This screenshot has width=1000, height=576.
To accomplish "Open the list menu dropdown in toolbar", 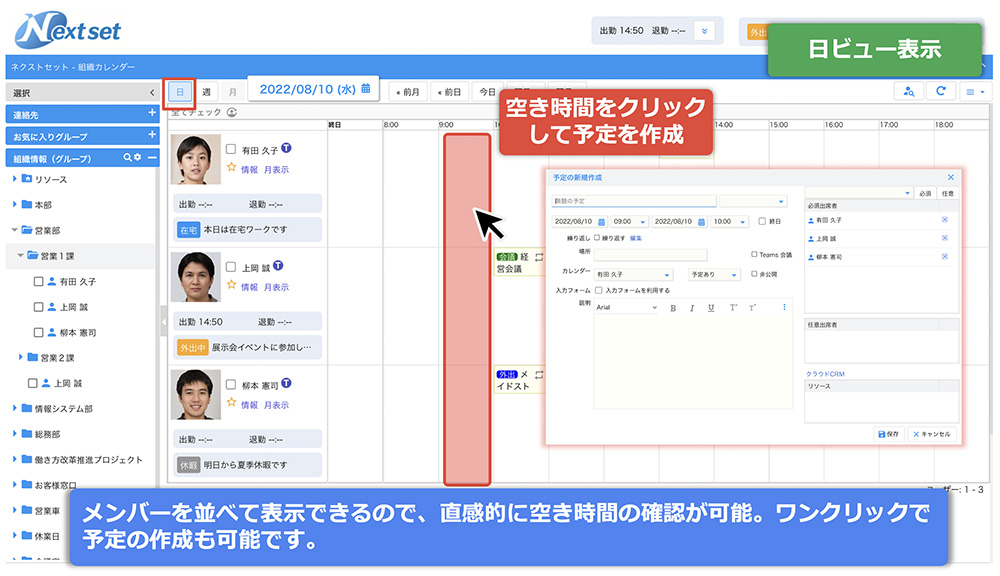I will click(975, 92).
